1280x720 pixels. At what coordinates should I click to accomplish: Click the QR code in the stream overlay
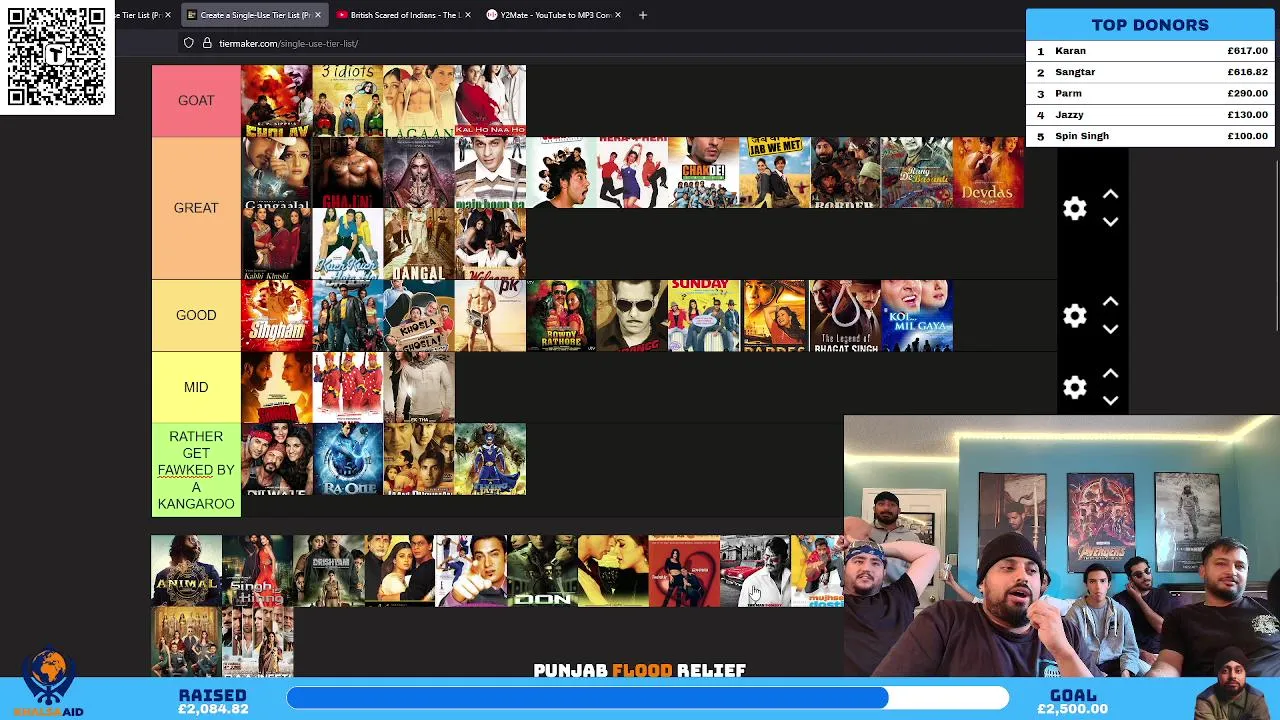coord(56,57)
